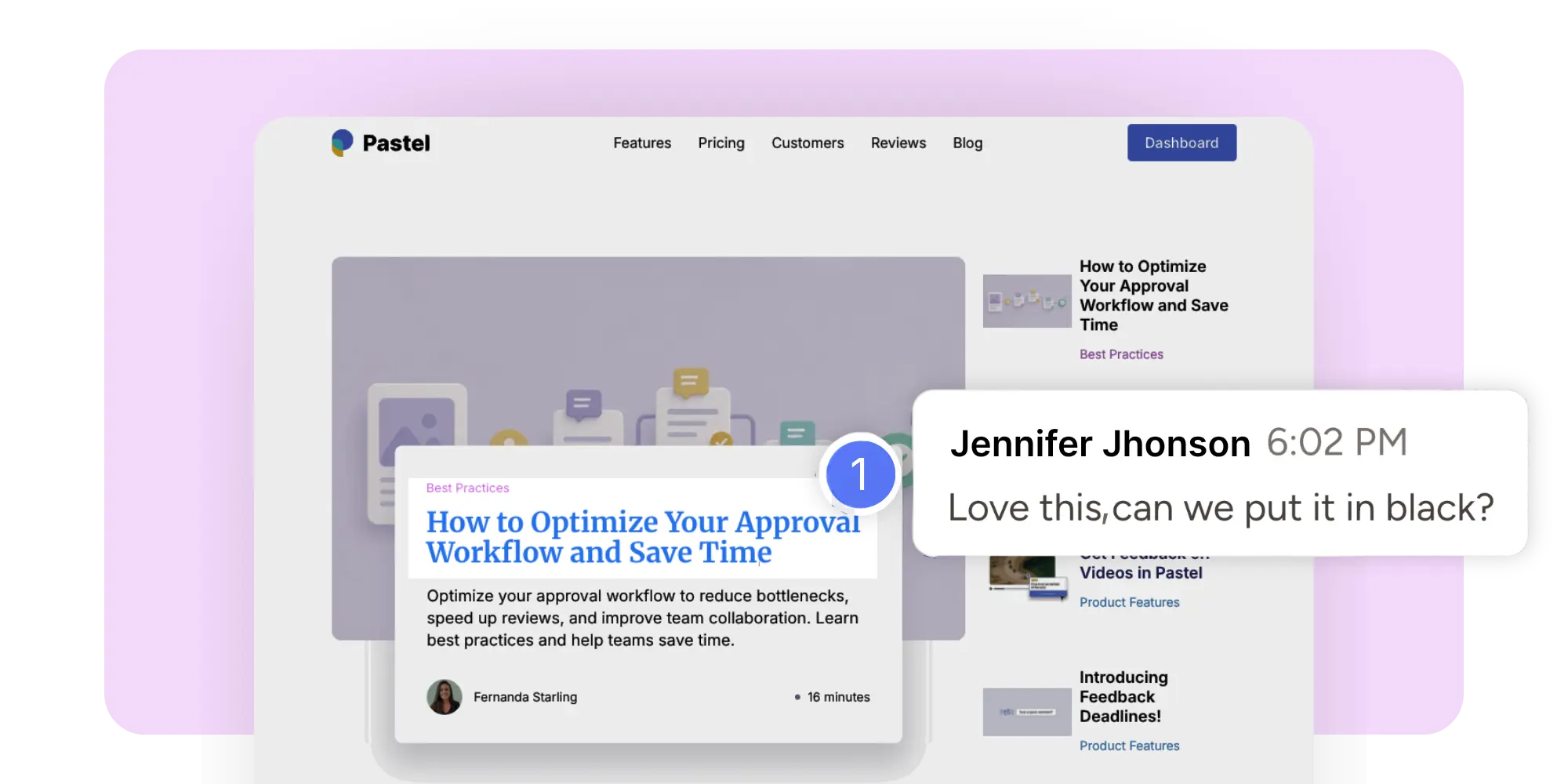Click the blue comment pin numbered 1

[860, 474]
